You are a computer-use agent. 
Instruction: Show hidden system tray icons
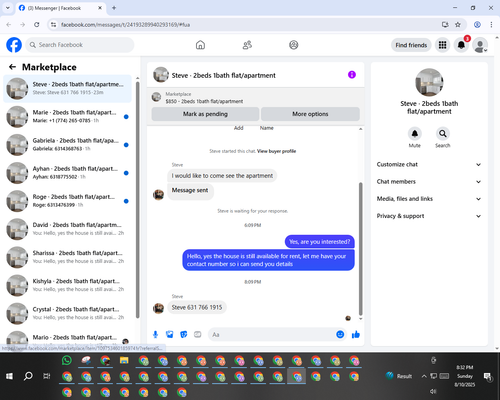[424, 376]
